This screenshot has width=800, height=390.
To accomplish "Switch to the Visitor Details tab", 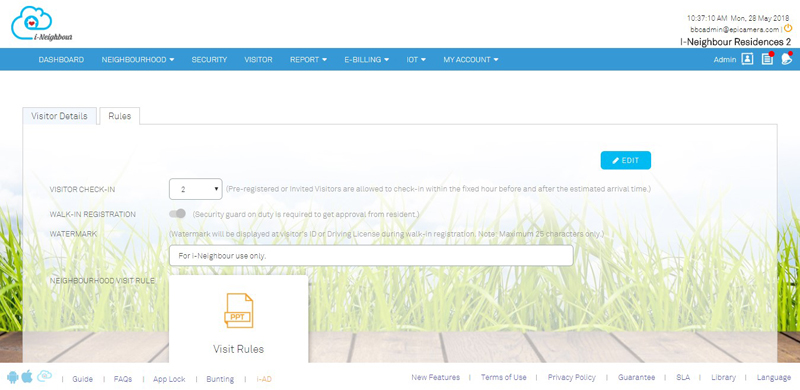I will pyautogui.click(x=59, y=116).
